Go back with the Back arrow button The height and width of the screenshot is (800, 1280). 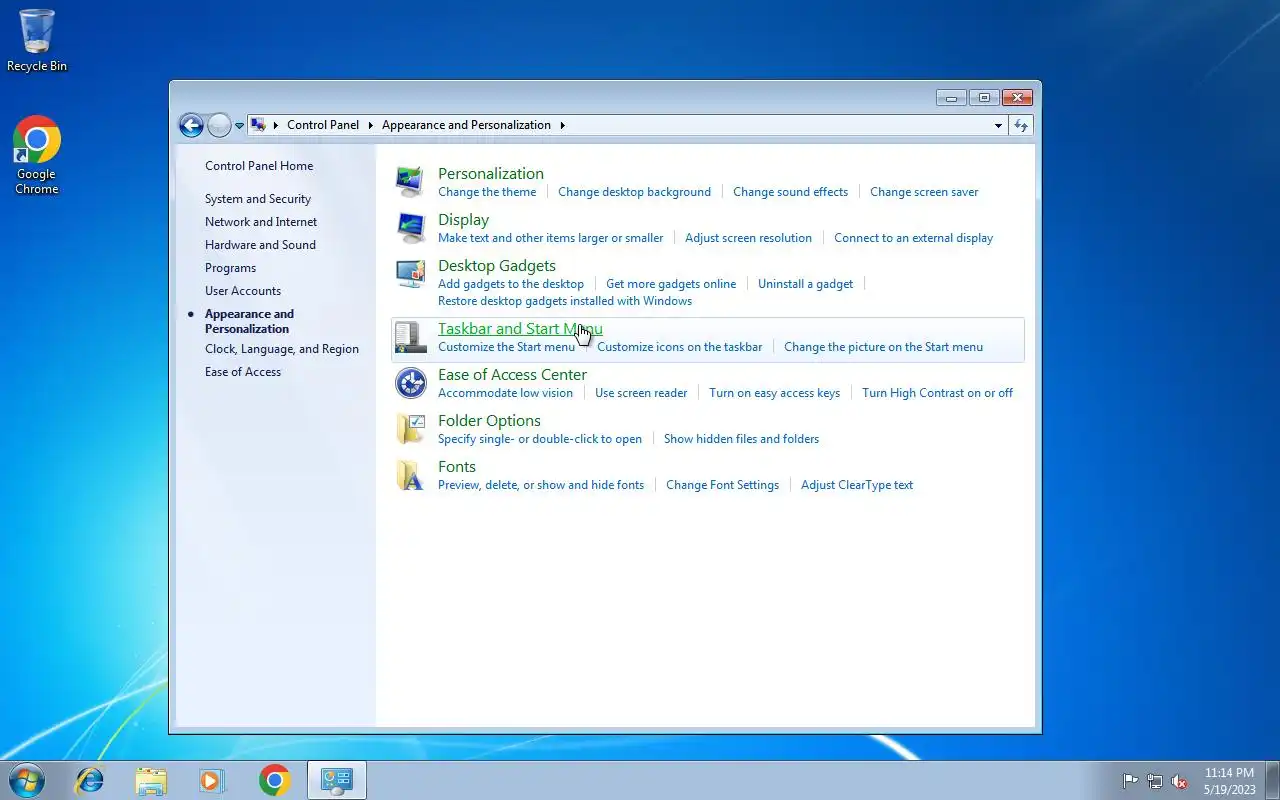coord(191,125)
